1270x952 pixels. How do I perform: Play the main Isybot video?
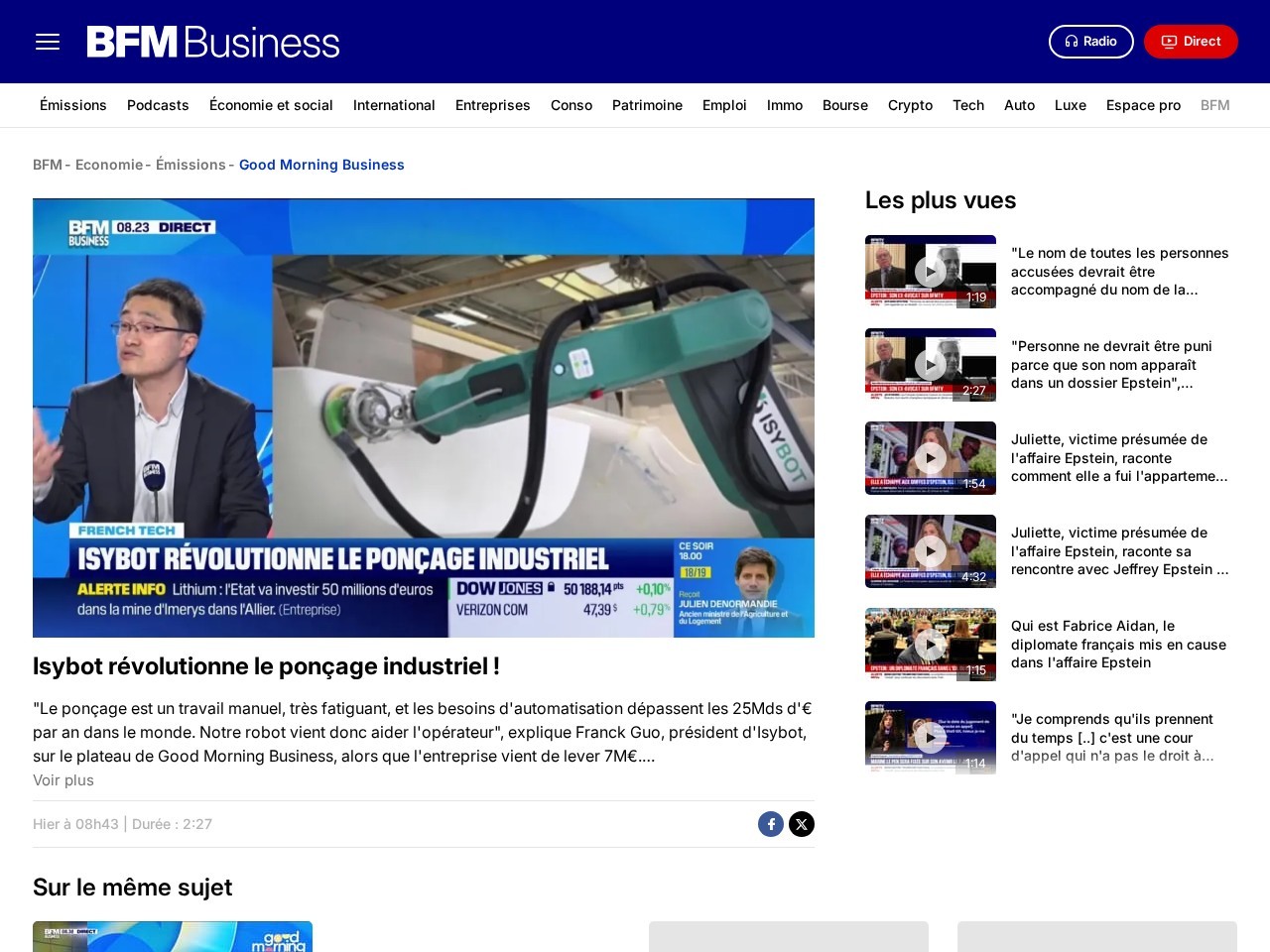pos(424,417)
